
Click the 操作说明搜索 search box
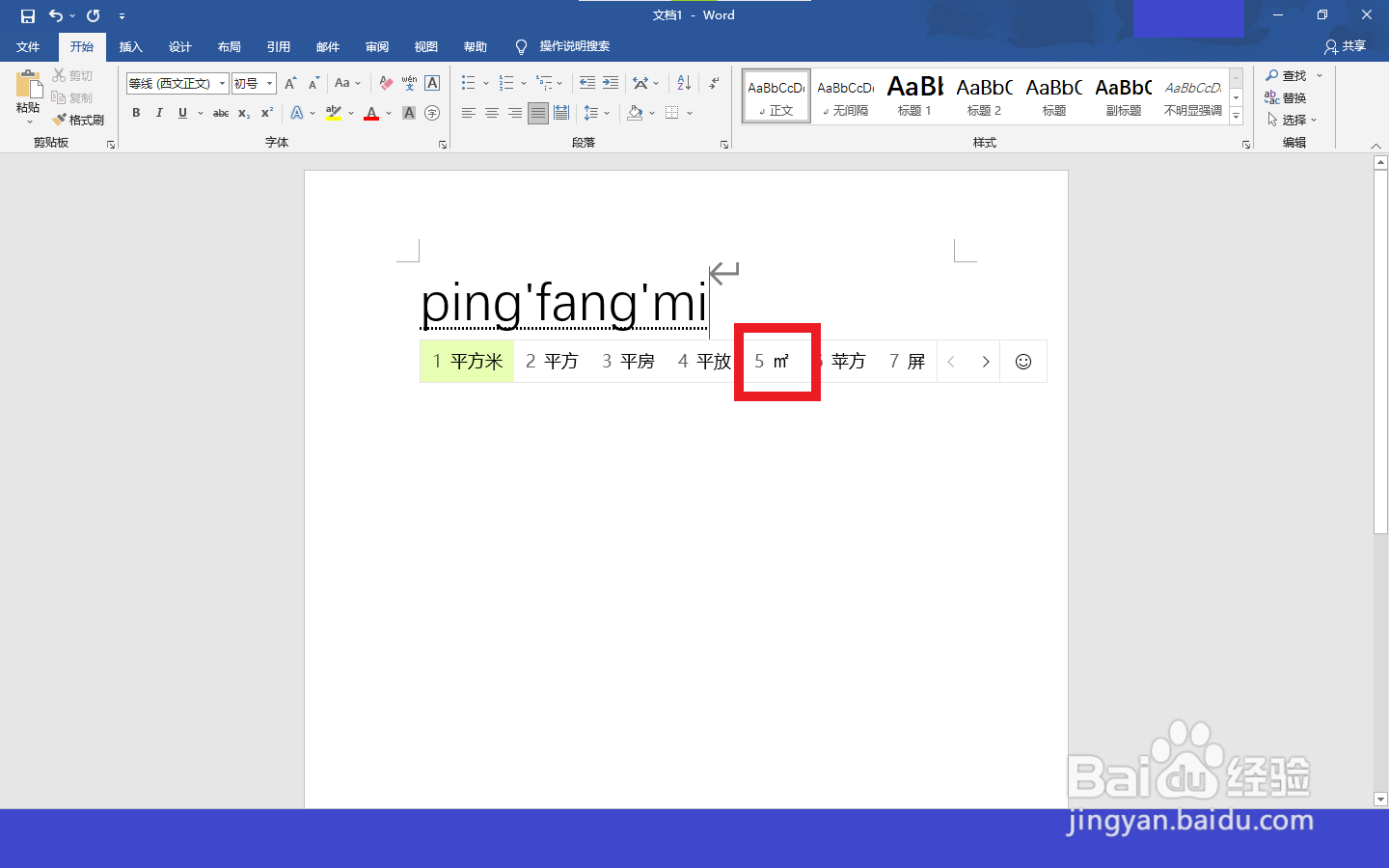574,46
